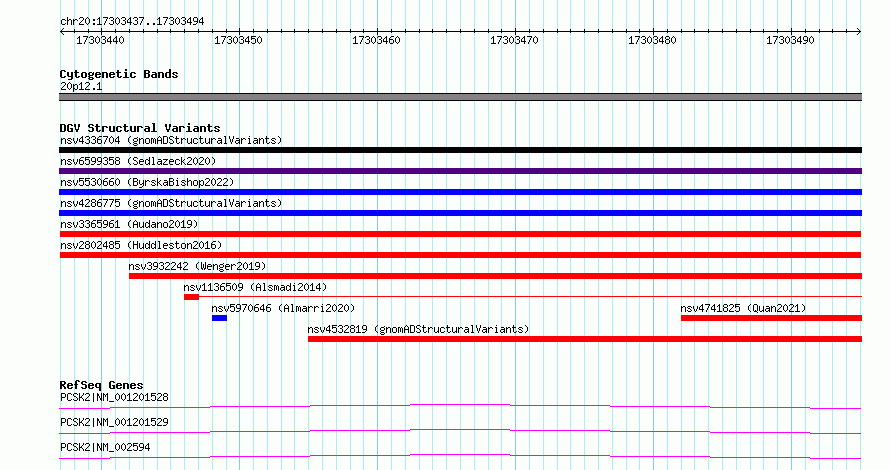Select the magenta PCSK2 NM_001201528 intron line
This screenshot has height=470, width=890.
pos(460,406)
